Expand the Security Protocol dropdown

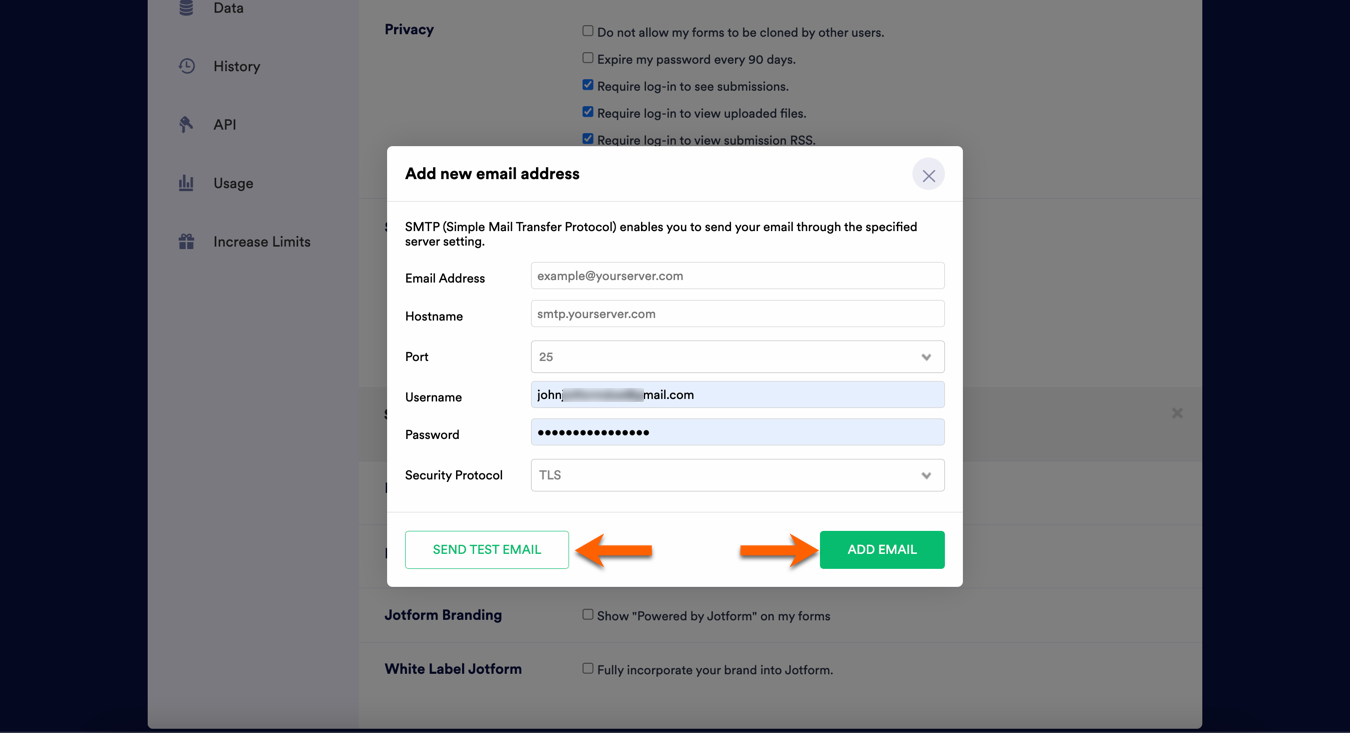coord(737,475)
